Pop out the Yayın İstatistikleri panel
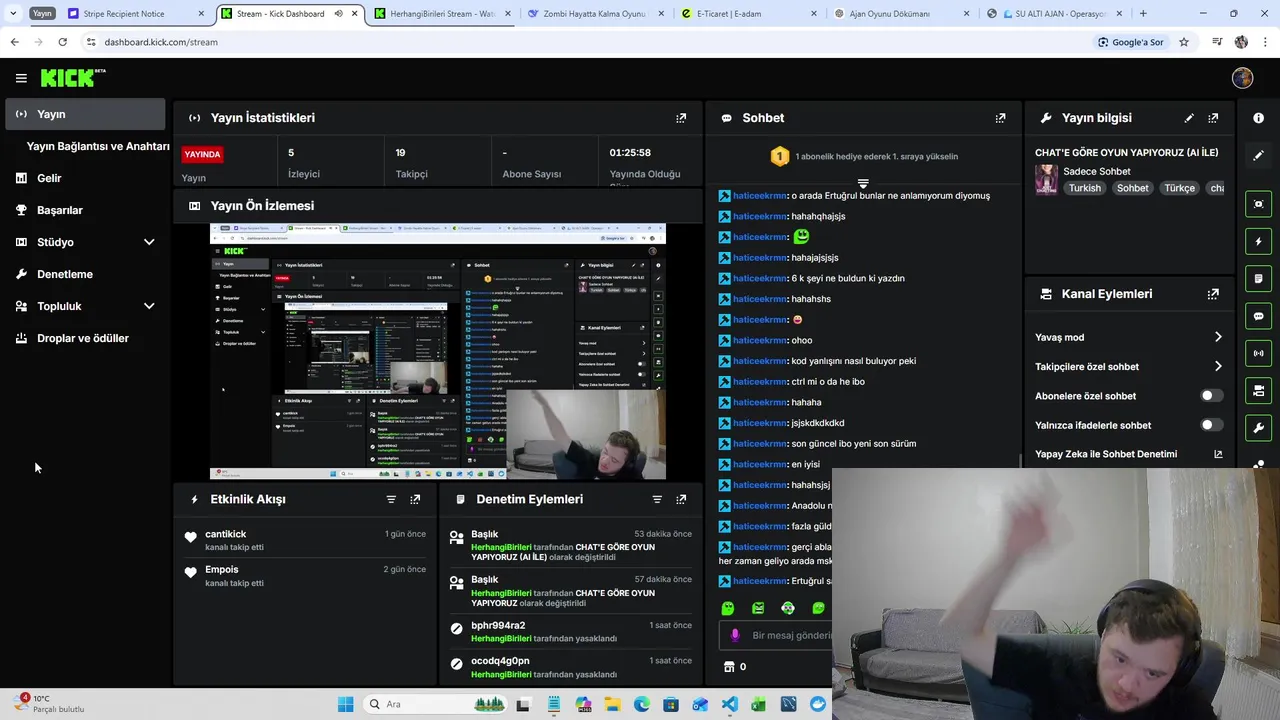 [681, 118]
